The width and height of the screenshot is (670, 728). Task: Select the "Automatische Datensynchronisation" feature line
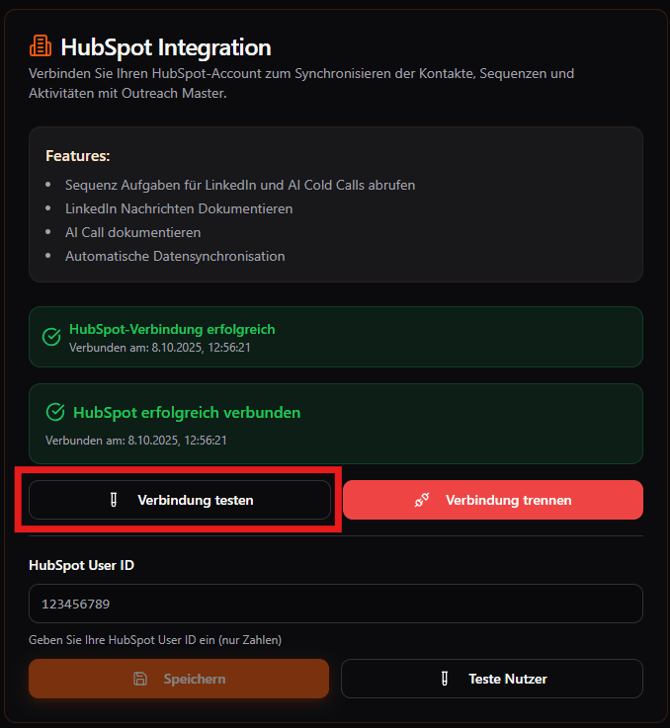tap(175, 256)
